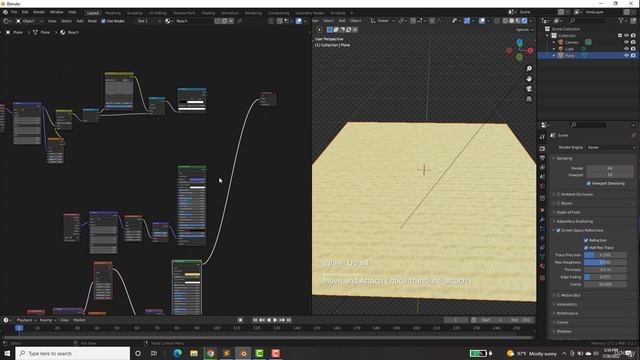Open the Node menu in node editor
This screenshot has height=360, width=640.
tap(92, 21)
